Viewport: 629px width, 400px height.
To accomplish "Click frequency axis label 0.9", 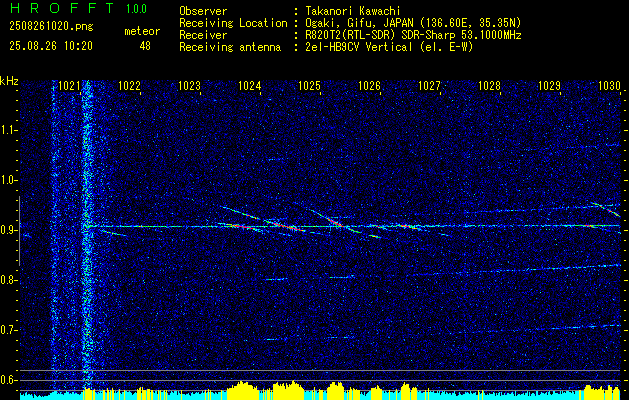I will [8, 230].
